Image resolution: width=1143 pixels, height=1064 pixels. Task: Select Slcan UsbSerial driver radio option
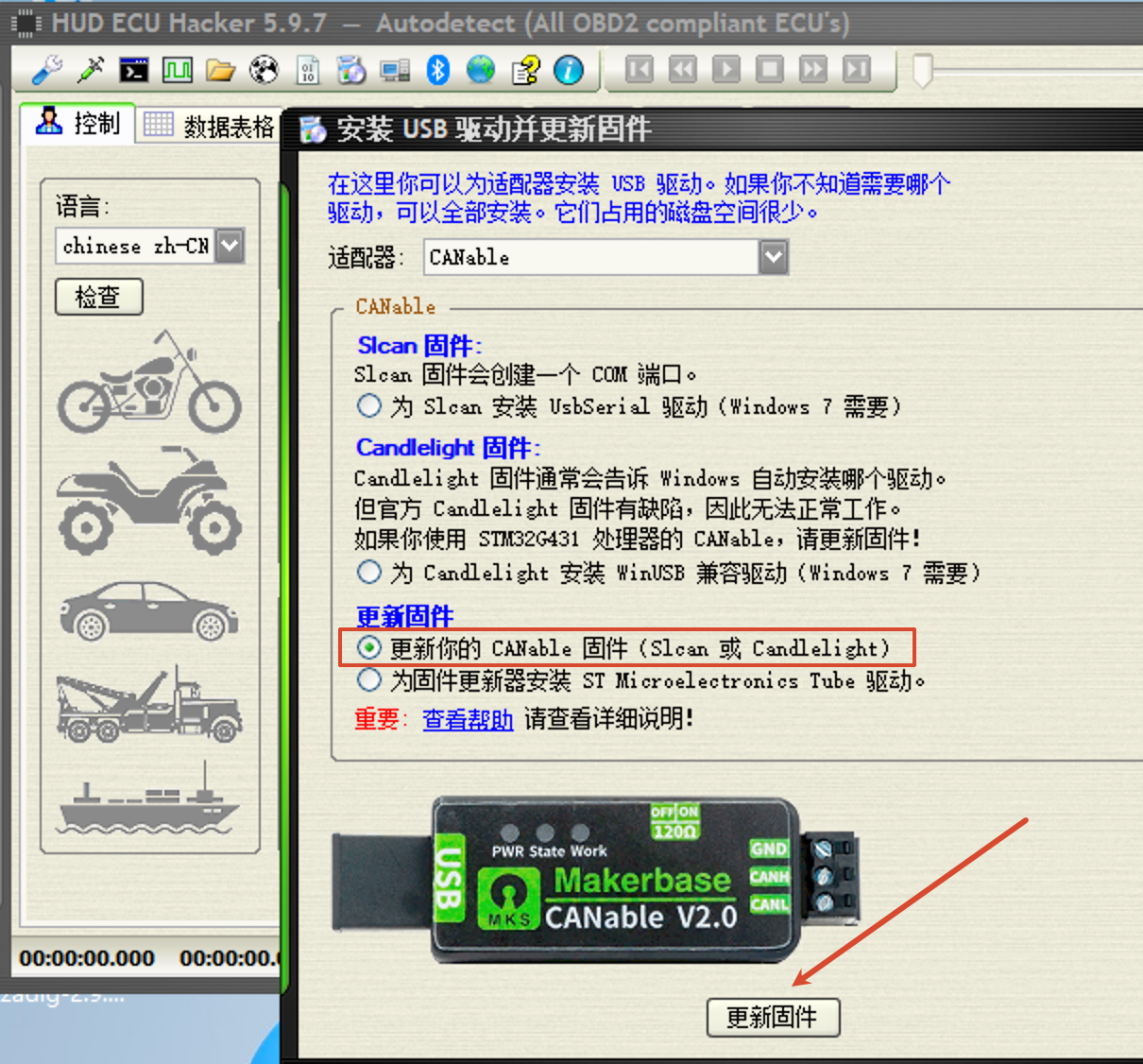pyautogui.click(x=369, y=406)
